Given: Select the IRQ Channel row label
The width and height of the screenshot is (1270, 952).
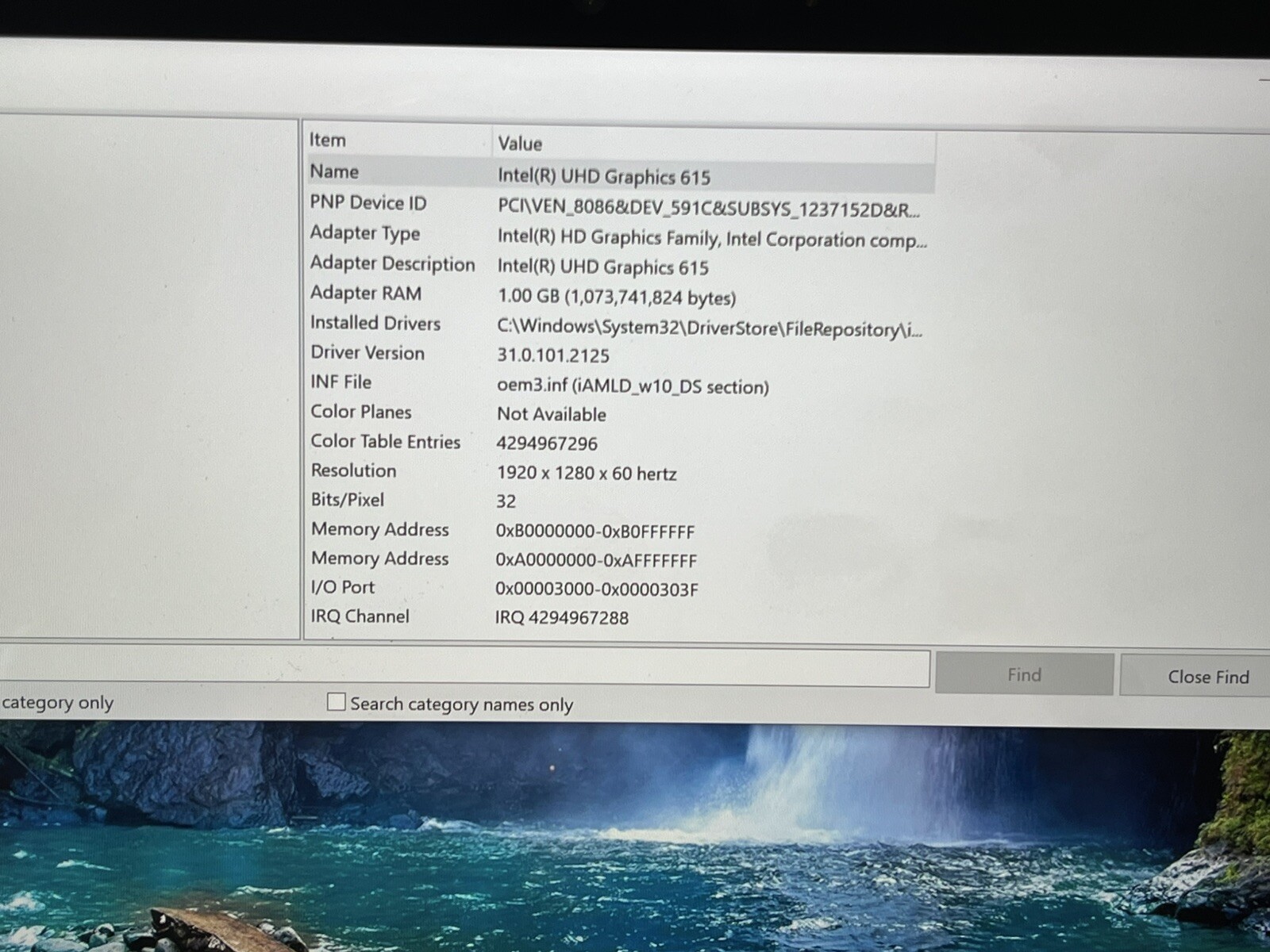Looking at the screenshot, I should tap(360, 616).
